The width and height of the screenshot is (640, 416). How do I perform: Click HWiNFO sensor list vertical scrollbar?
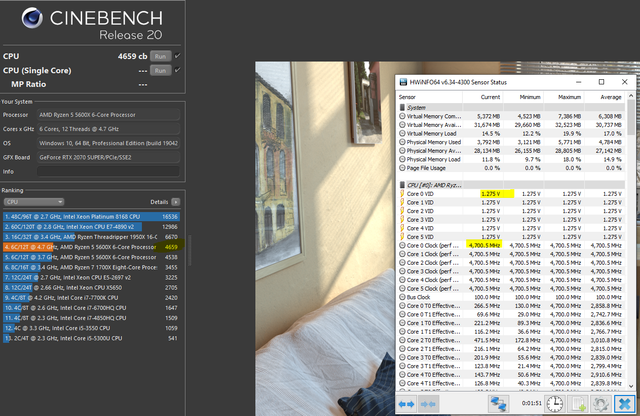[x=631, y=118]
